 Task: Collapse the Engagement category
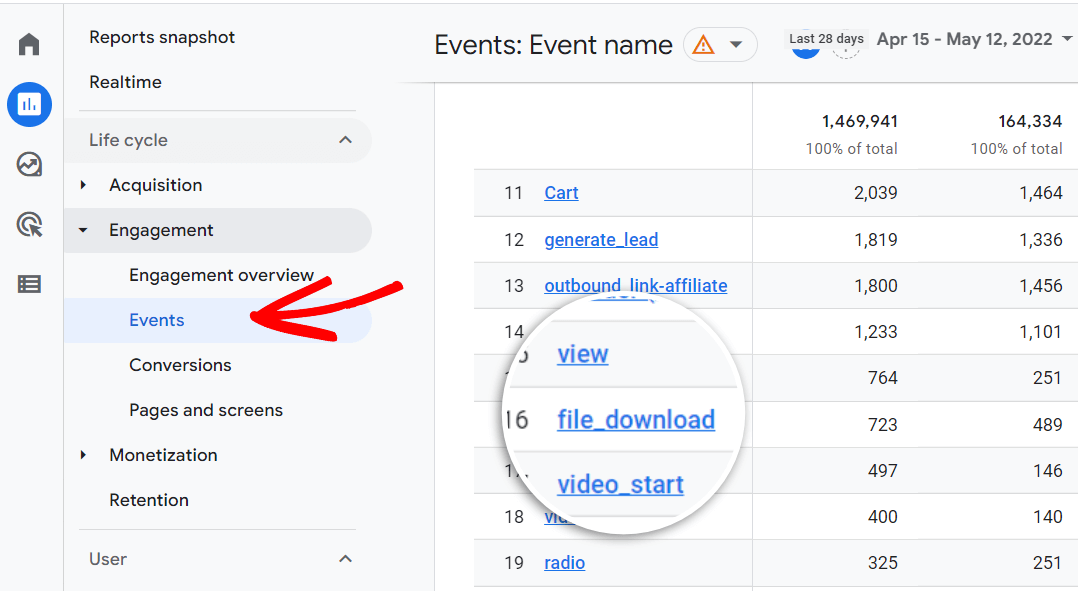[x=82, y=230]
